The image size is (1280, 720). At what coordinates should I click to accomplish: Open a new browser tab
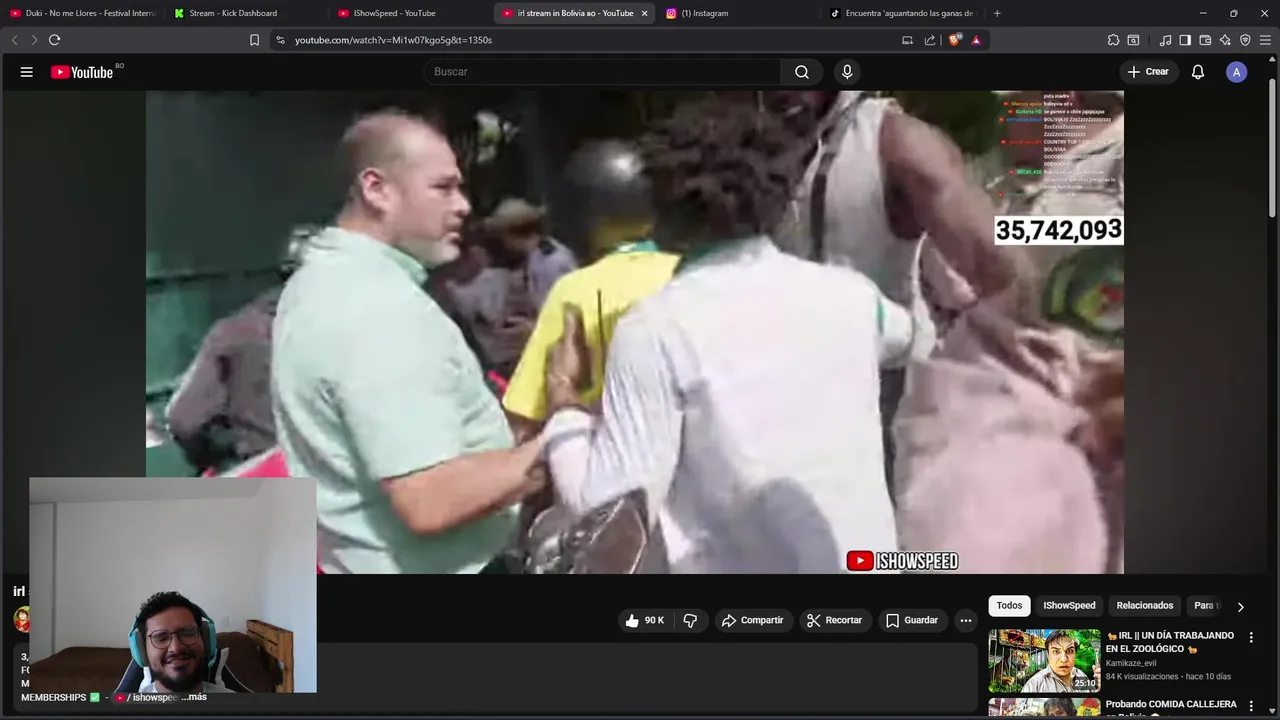(997, 13)
